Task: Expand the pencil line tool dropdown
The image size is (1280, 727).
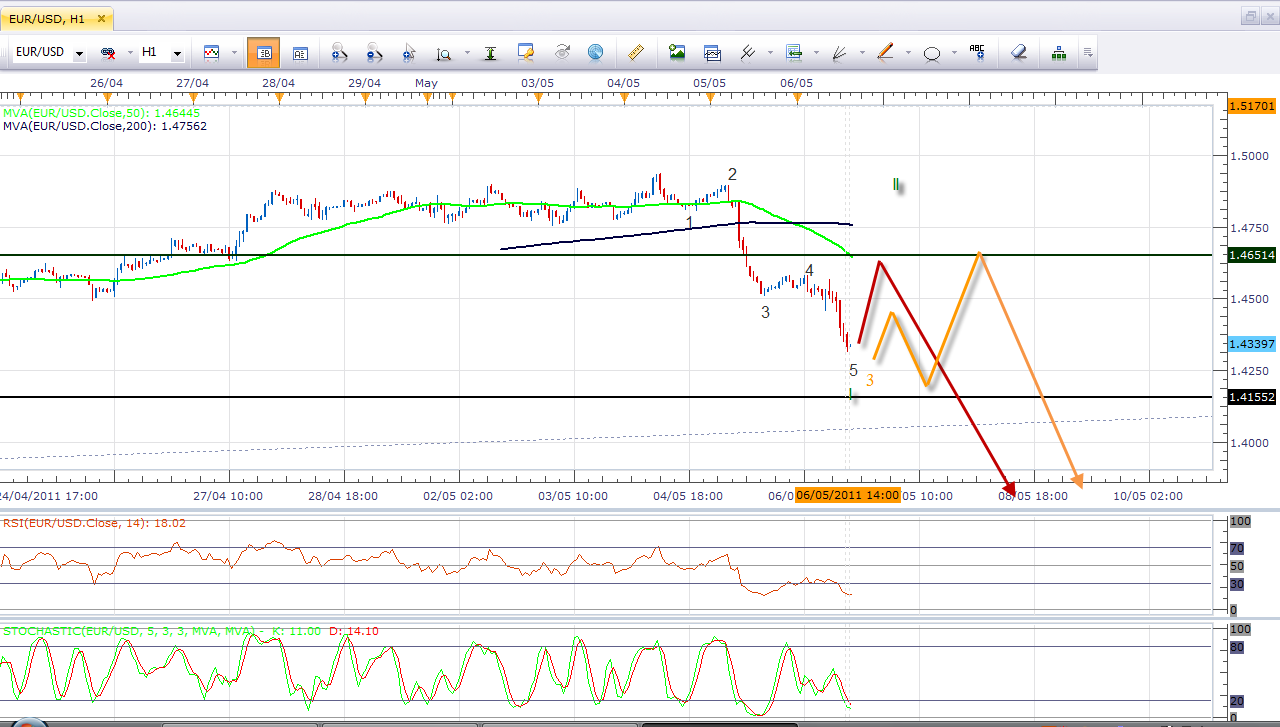Action: click(907, 53)
